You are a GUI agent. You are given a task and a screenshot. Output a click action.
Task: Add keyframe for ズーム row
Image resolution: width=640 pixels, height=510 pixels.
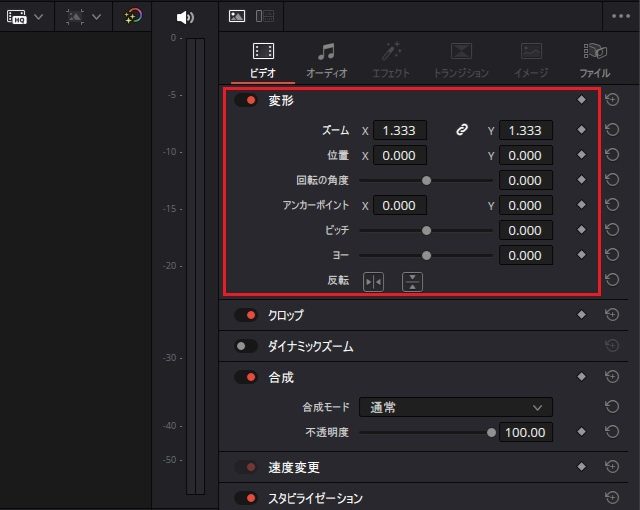[582, 130]
